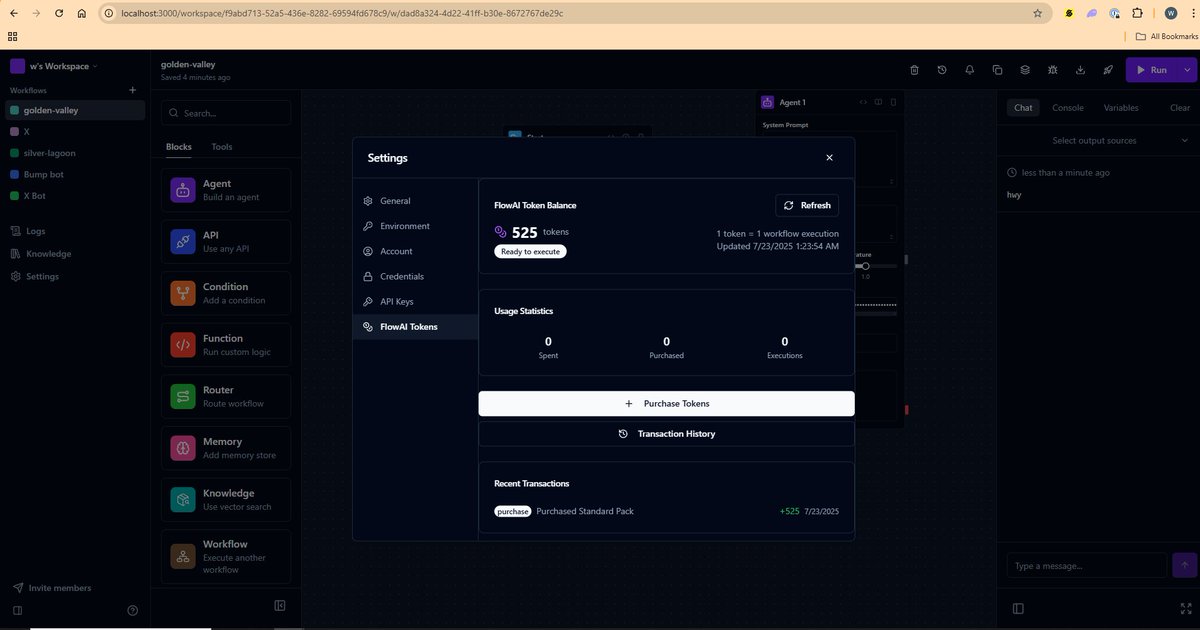1200x630 pixels.
Task: Click the API block plug icon
Action: [183, 241]
